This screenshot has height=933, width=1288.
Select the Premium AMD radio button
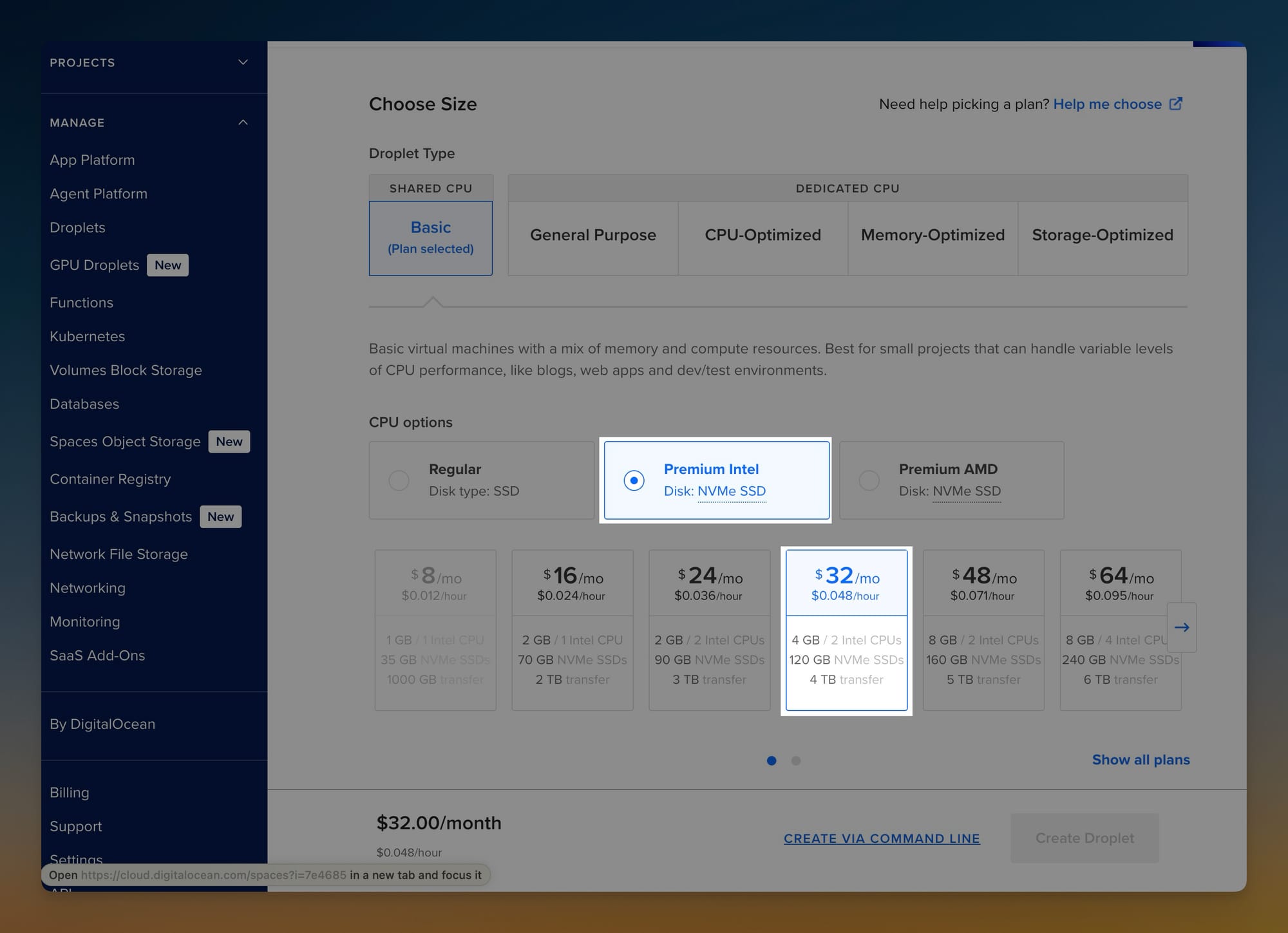[x=869, y=480]
